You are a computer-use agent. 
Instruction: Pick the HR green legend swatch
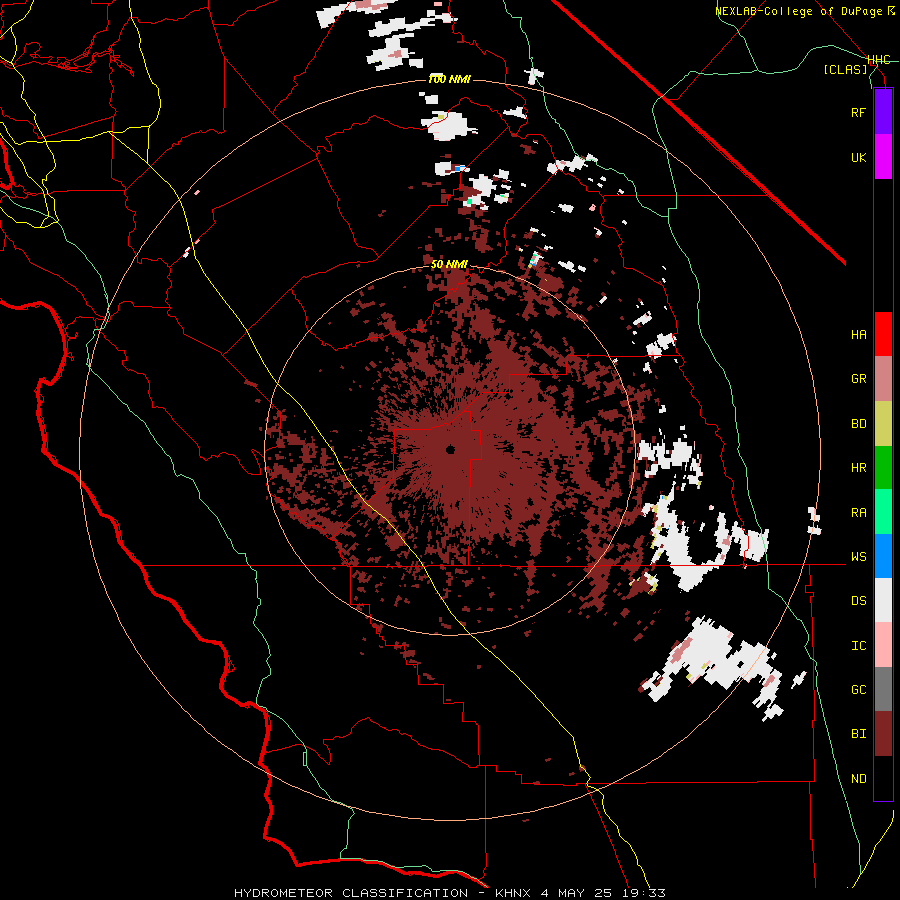[883, 468]
